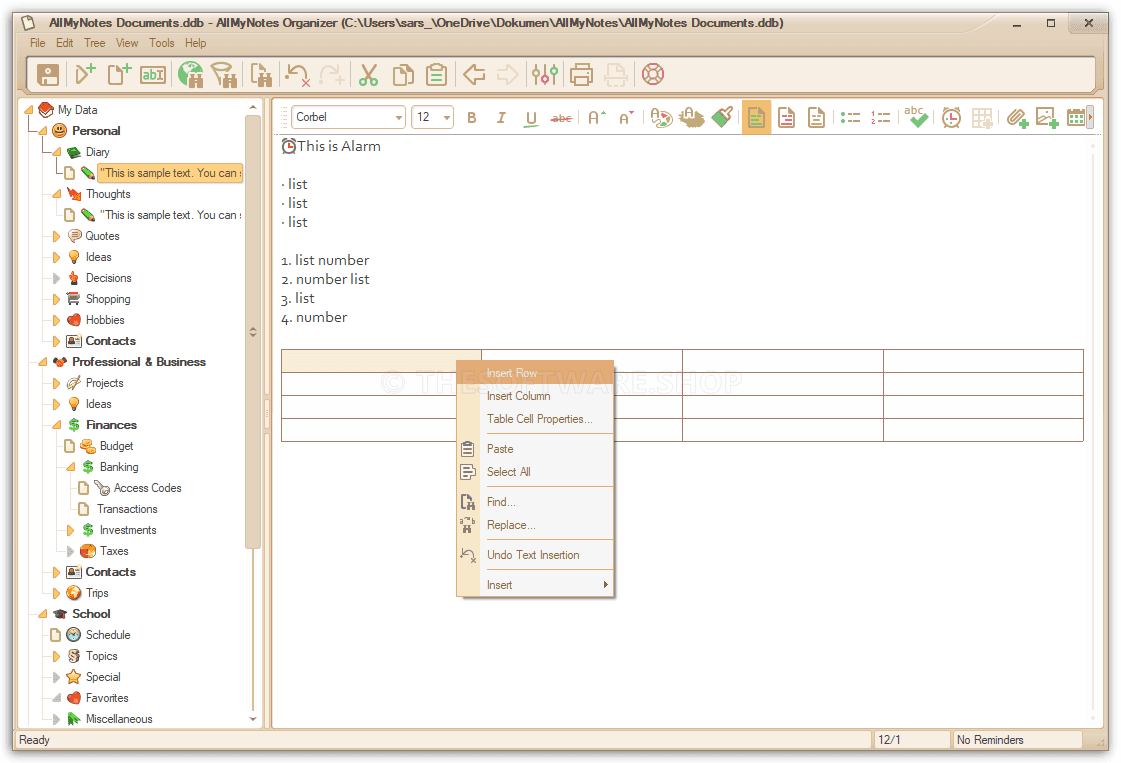Screen dimensions: 1121x763
Task: Click Select All in the context menu
Action: tap(535, 472)
